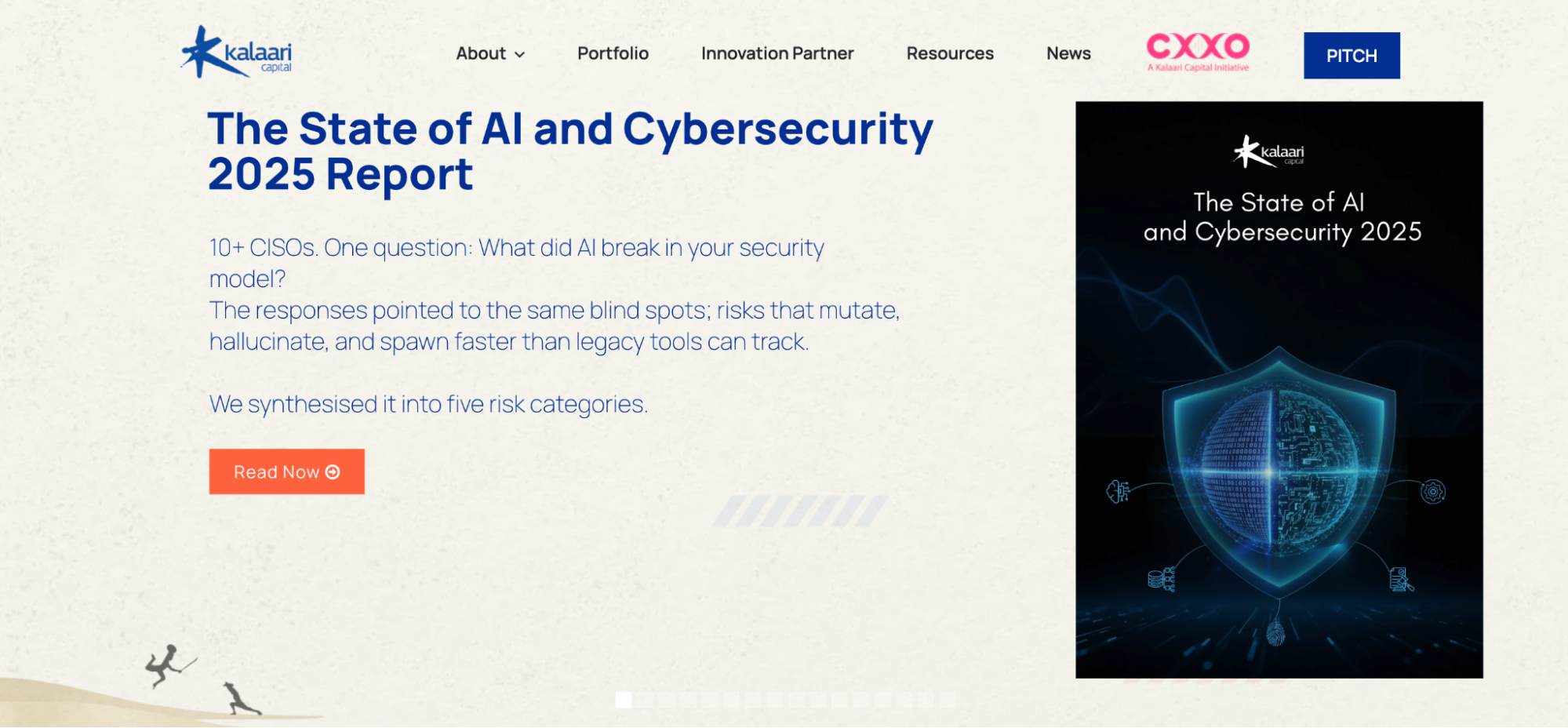This screenshot has height=728, width=1568.
Task: Click the document gavel icon on cover
Action: (1400, 580)
